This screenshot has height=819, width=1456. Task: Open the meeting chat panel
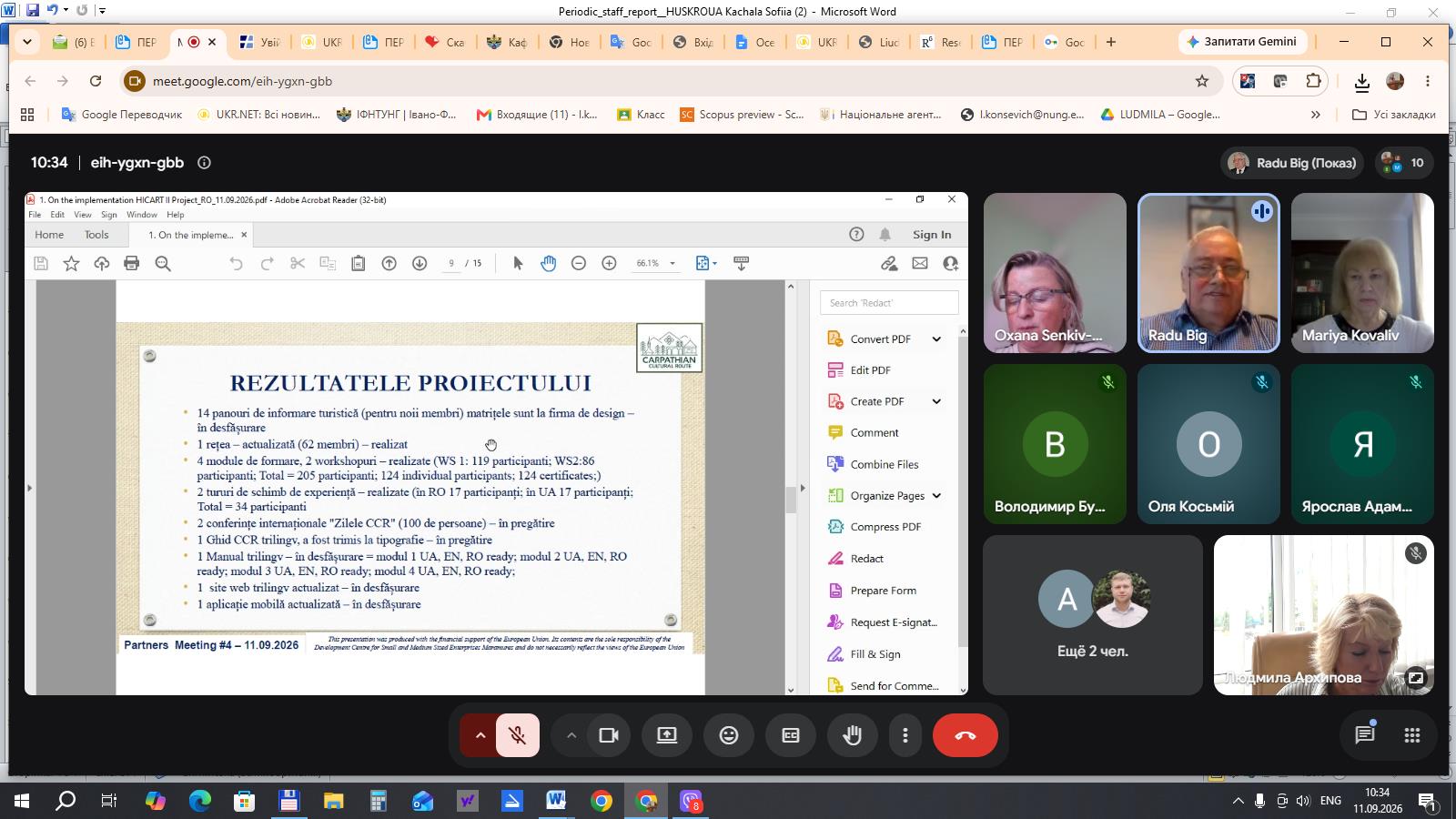click(1364, 735)
